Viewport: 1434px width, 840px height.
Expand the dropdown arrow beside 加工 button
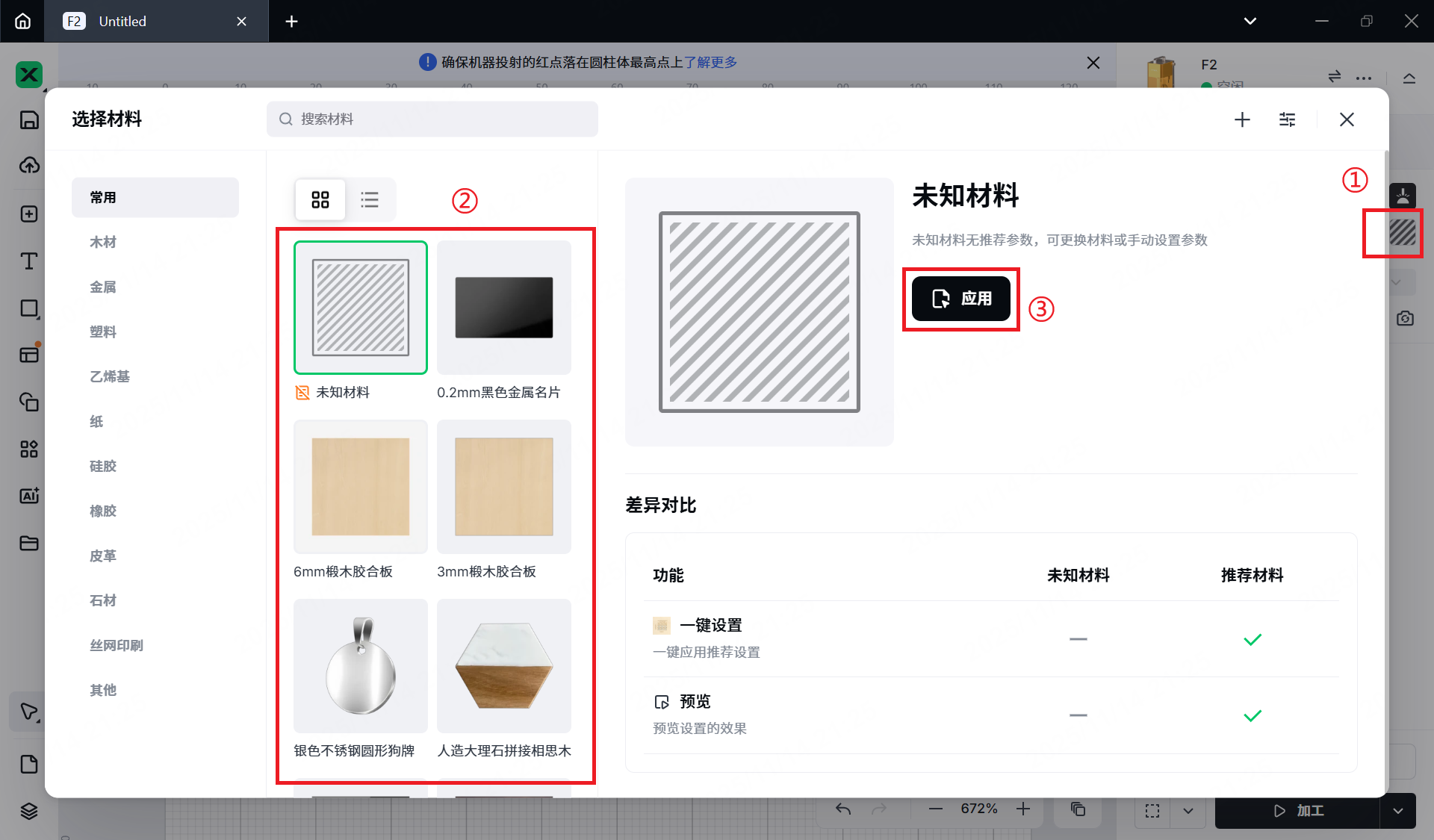[1397, 811]
